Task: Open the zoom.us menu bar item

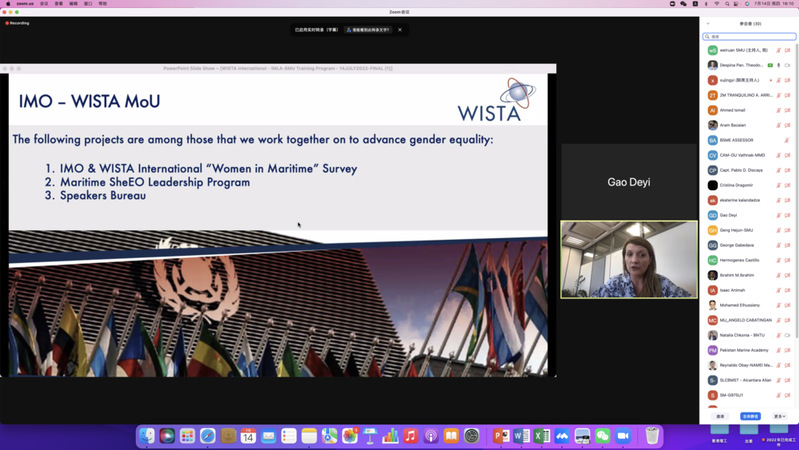Action: [x=25, y=4]
